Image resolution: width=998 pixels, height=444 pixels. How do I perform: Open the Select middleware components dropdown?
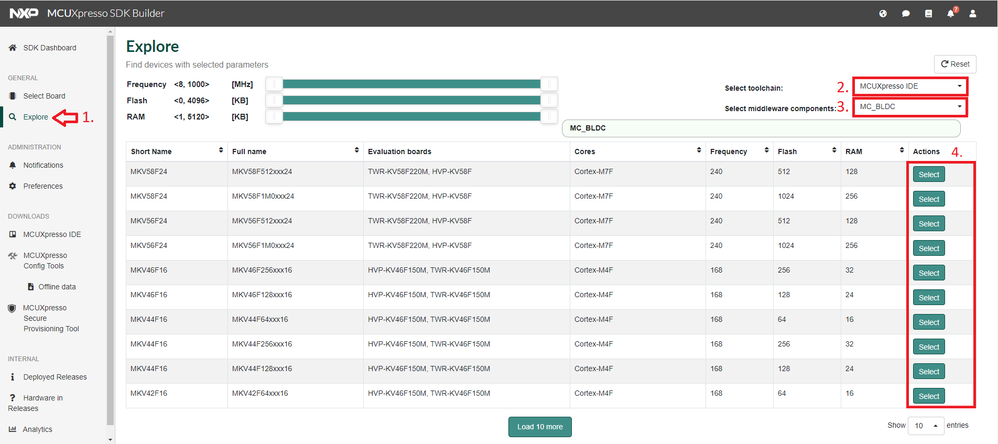pyautogui.click(x=910, y=107)
